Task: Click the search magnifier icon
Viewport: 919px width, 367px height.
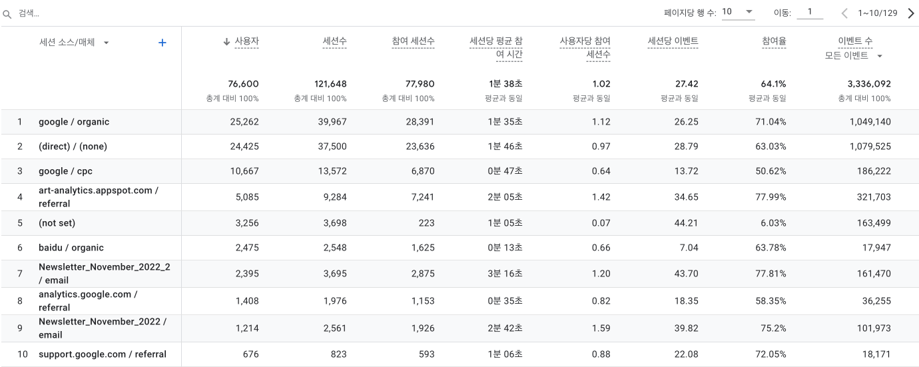Action: 7,13
